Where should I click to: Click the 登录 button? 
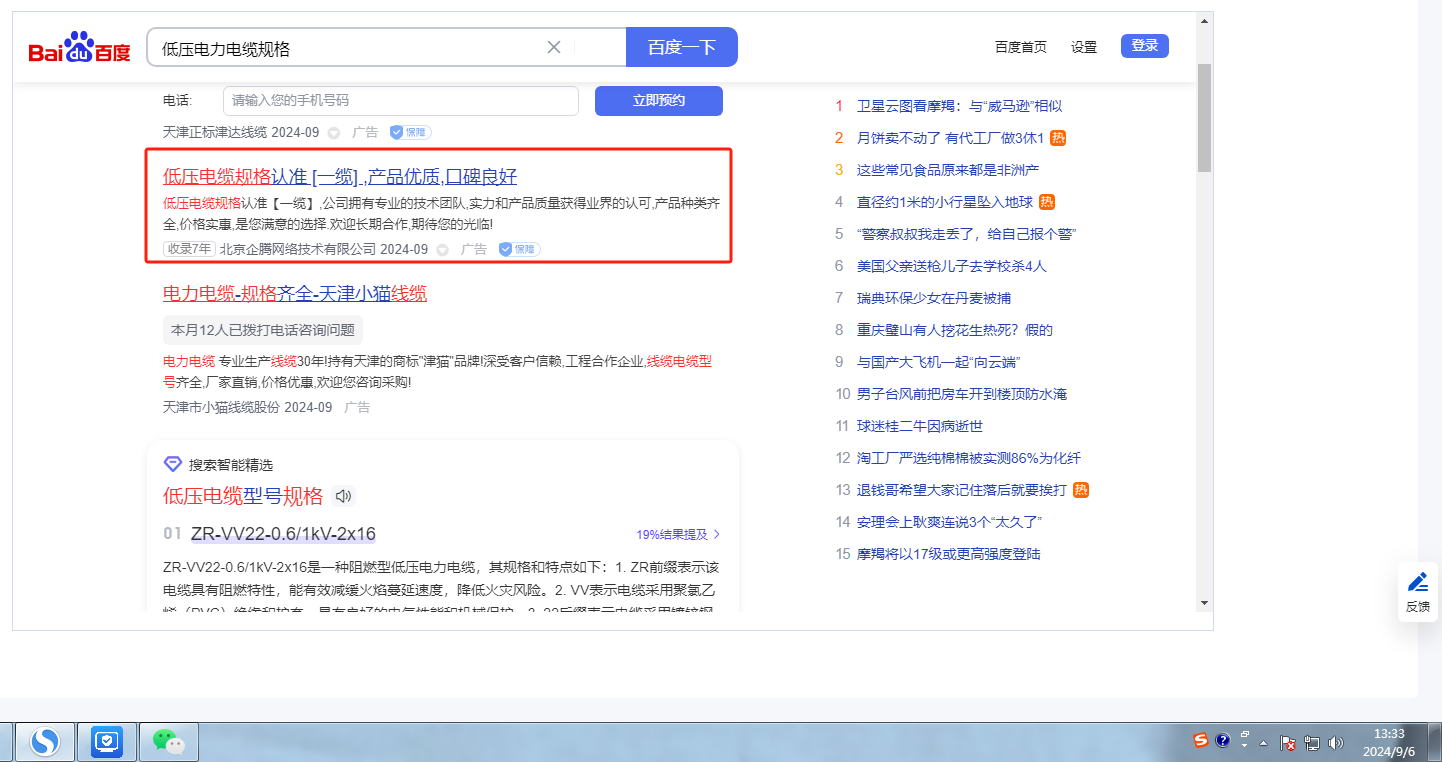click(1145, 46)
